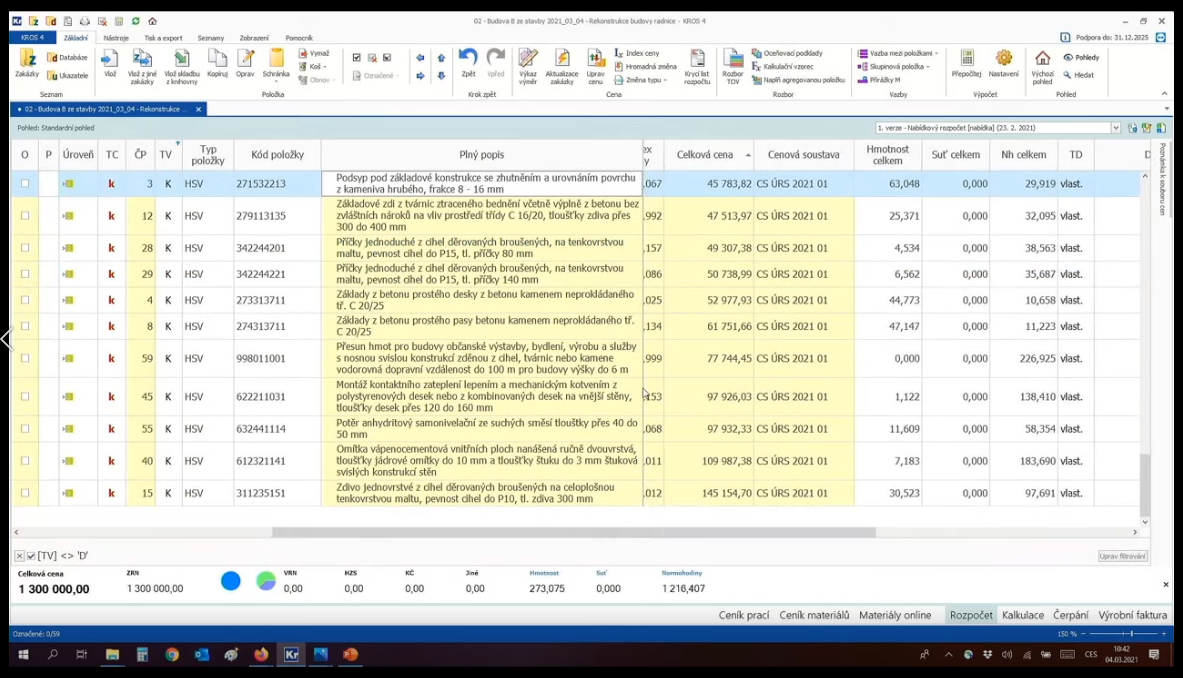Open the Pomocník ribbon tab
Screen dimensions: 1183x678
[299, 38]
